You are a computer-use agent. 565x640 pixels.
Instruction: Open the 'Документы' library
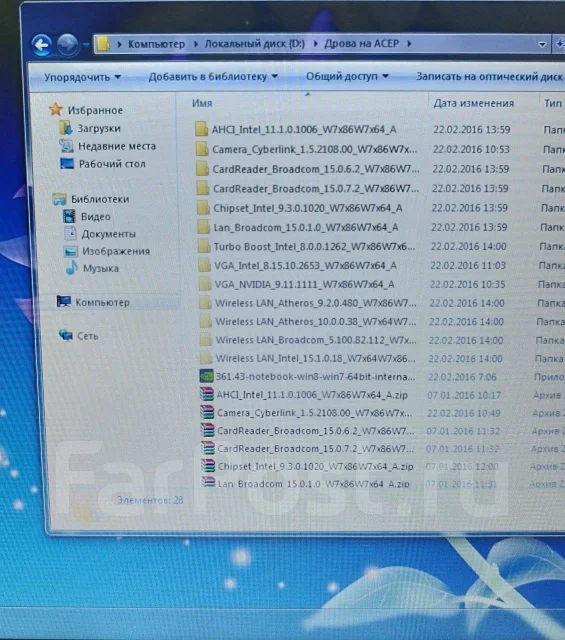point(108,234)
